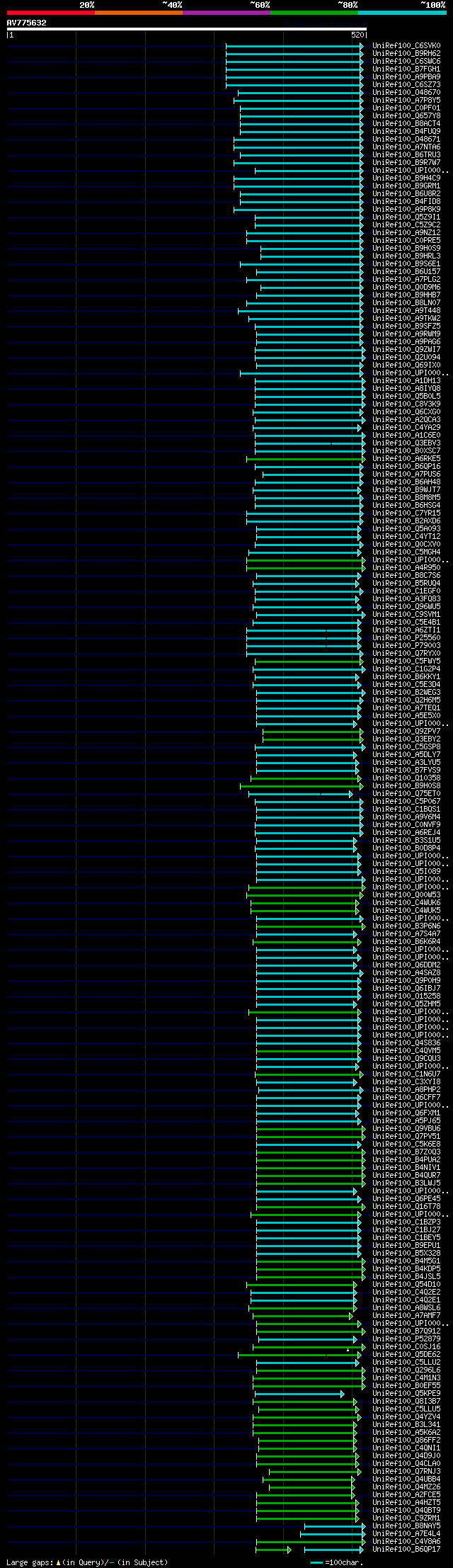453x1568 pixels.
Task: Select label UniRef100_P79003
Action: tap(406, 645)
